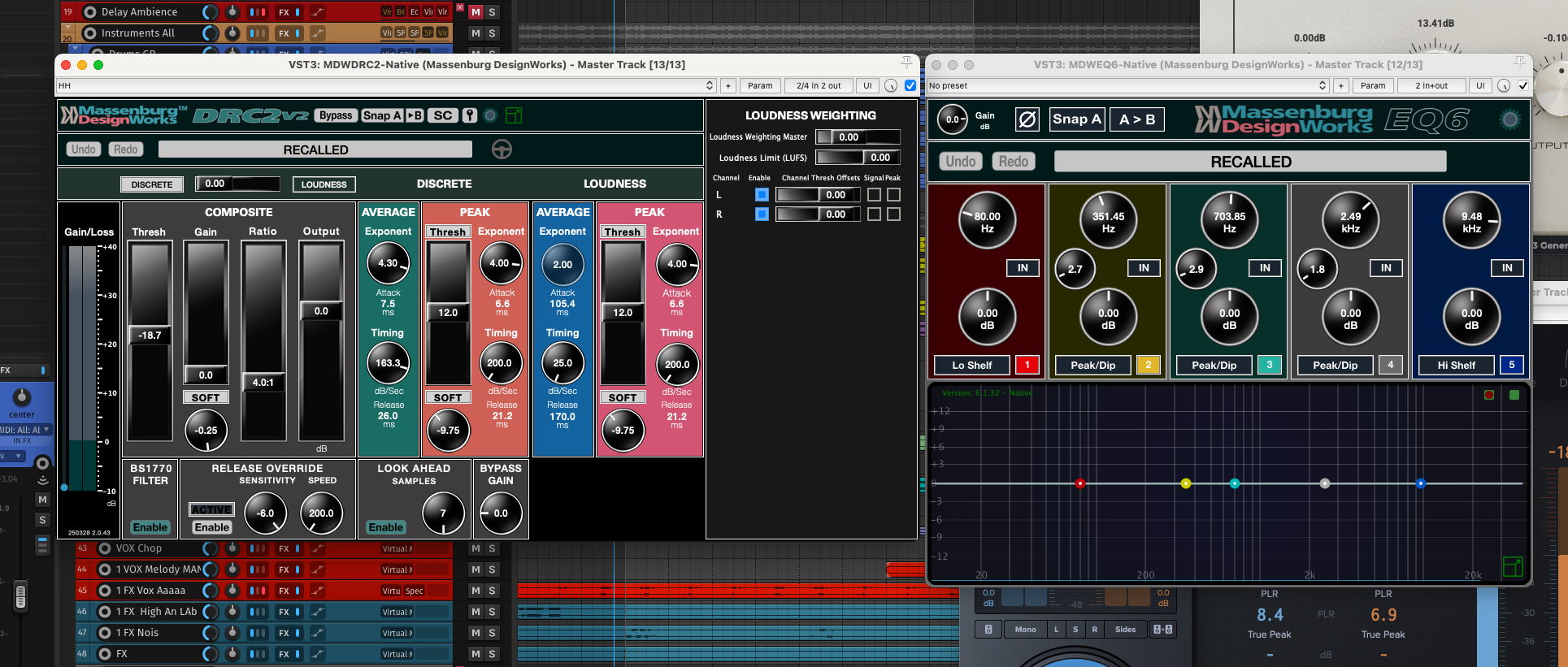Select DISCRETE mode button in DRC2

coord(152,184)
